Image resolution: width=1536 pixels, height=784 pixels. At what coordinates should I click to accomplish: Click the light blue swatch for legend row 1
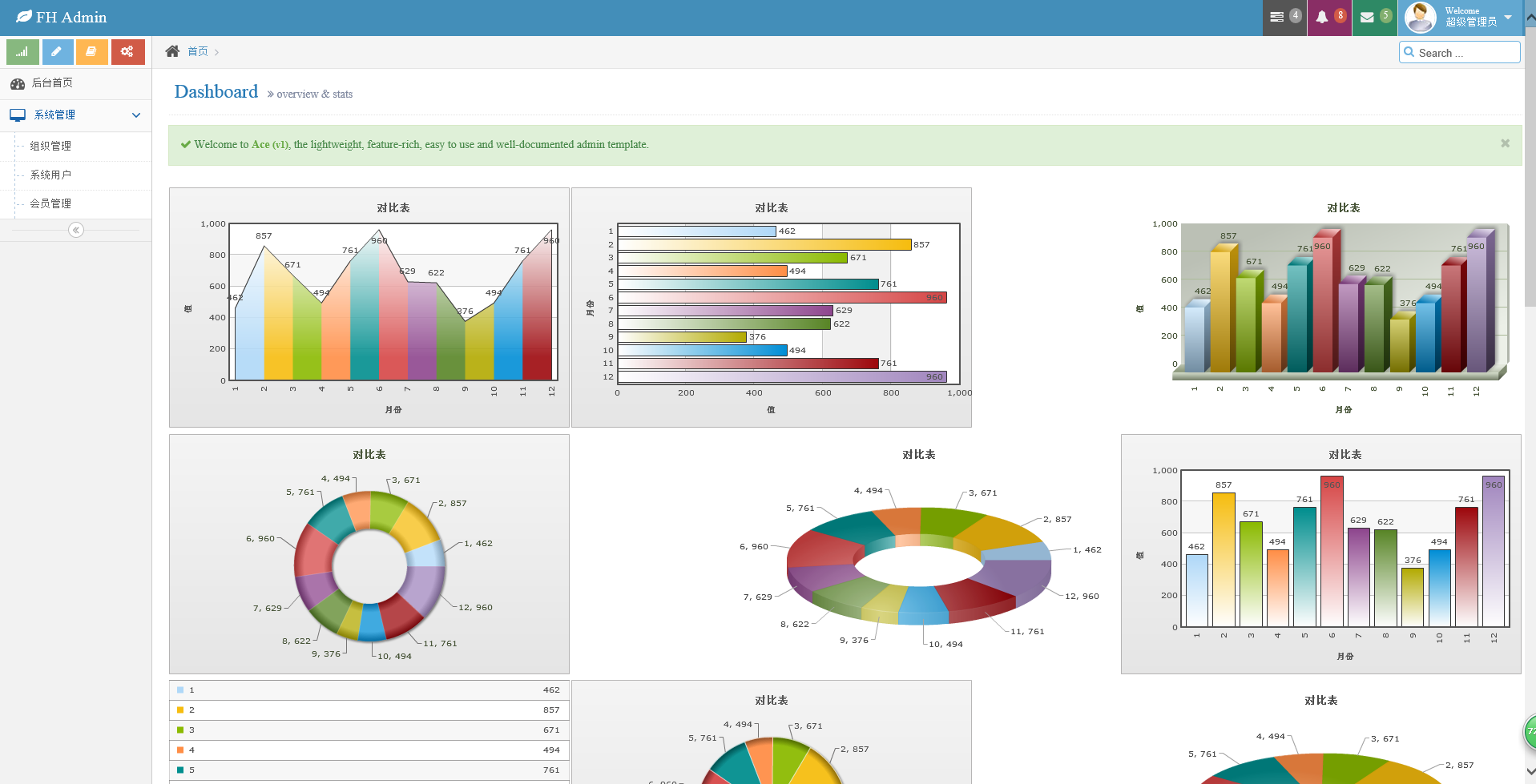[180, 690]
